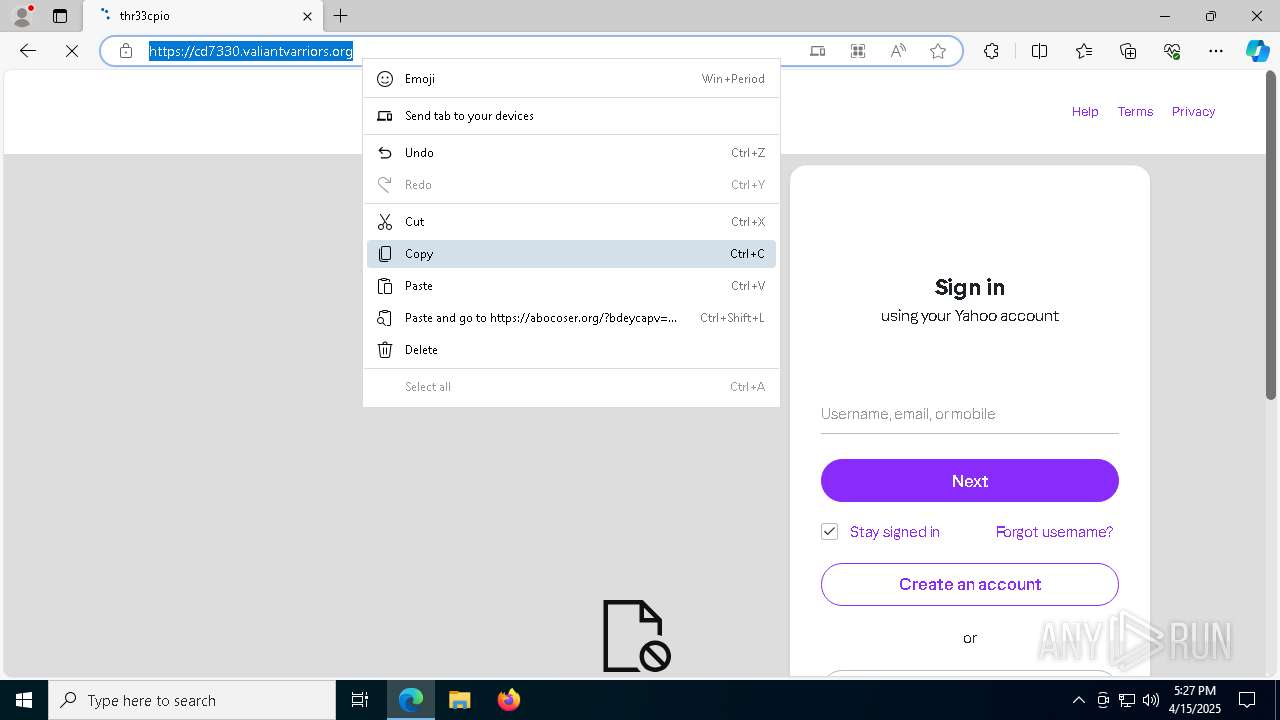The height and width of the screenshot is (720, 1280).
Task: Open notification center icon
Action: coord(1247,700)
